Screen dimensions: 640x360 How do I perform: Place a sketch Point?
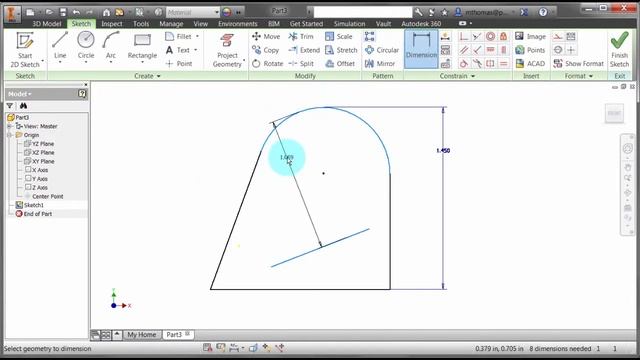point(179,63)
